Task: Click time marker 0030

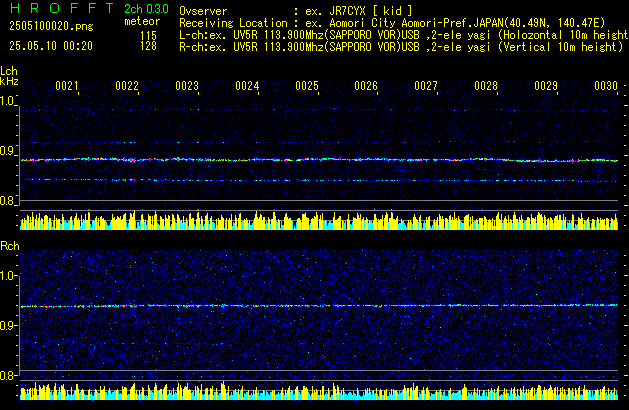Action: 606,86
